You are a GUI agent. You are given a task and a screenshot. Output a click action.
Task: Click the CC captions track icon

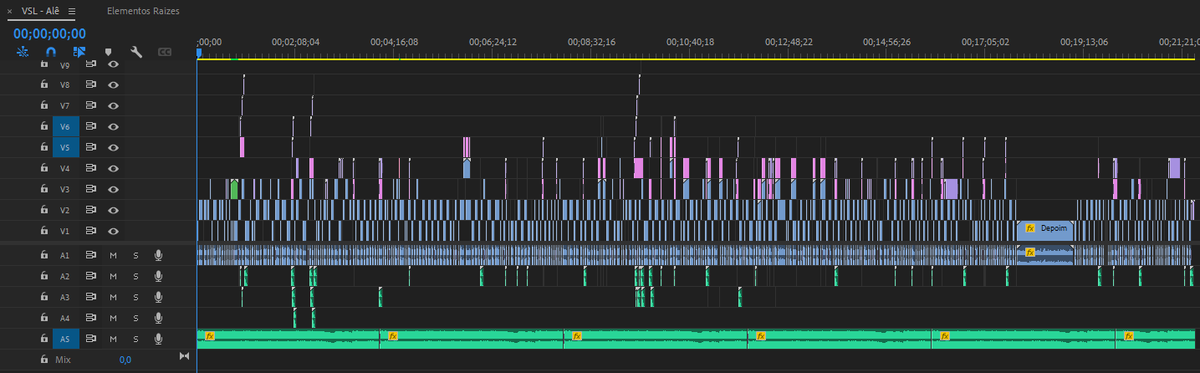[x=165, y=51]
